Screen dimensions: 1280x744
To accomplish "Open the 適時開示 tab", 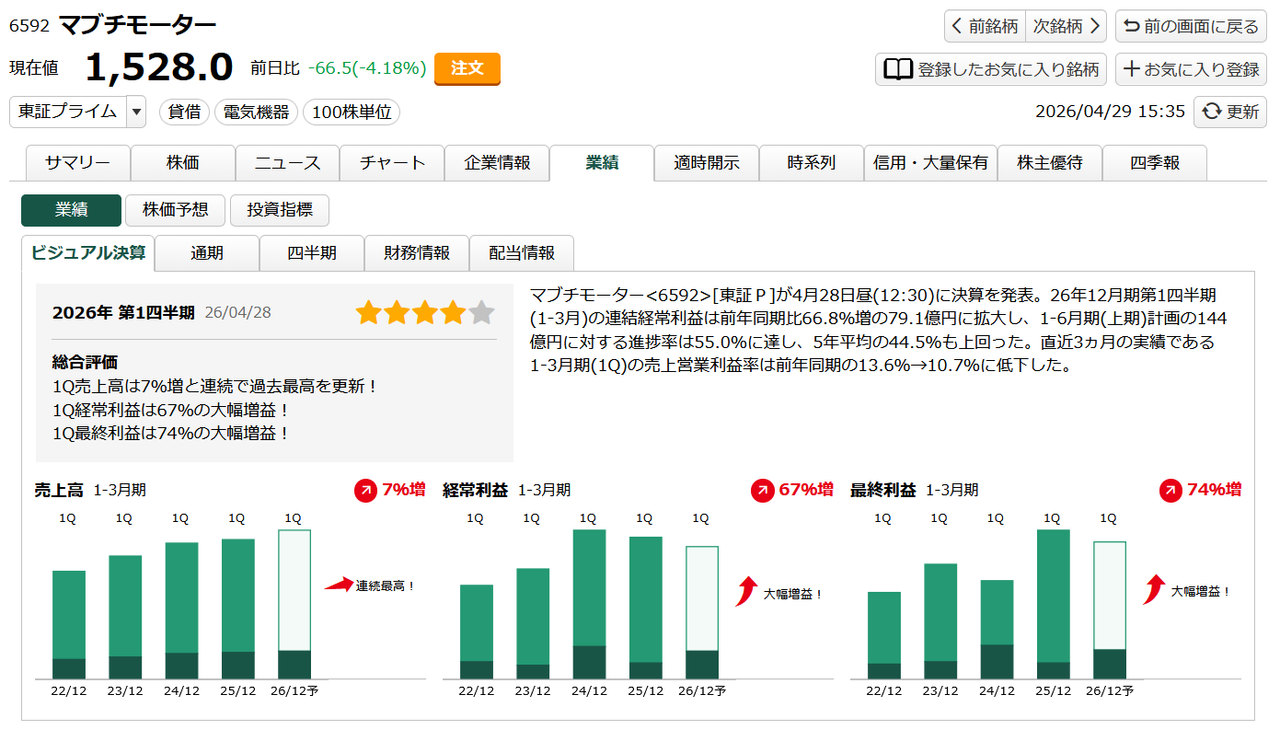I will (707, 163).
